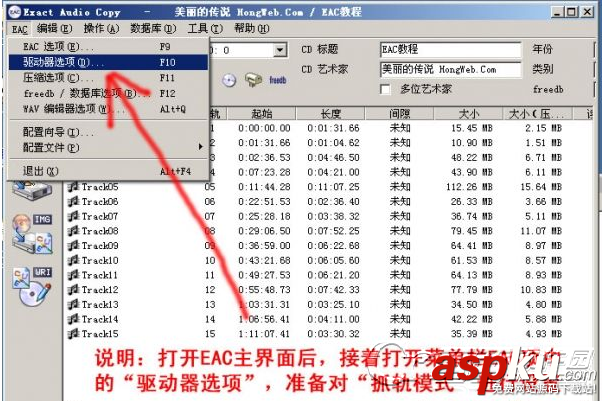602x401 pixels.
Task: Select the Track11 row name
Action: click(x=100, y=275)
